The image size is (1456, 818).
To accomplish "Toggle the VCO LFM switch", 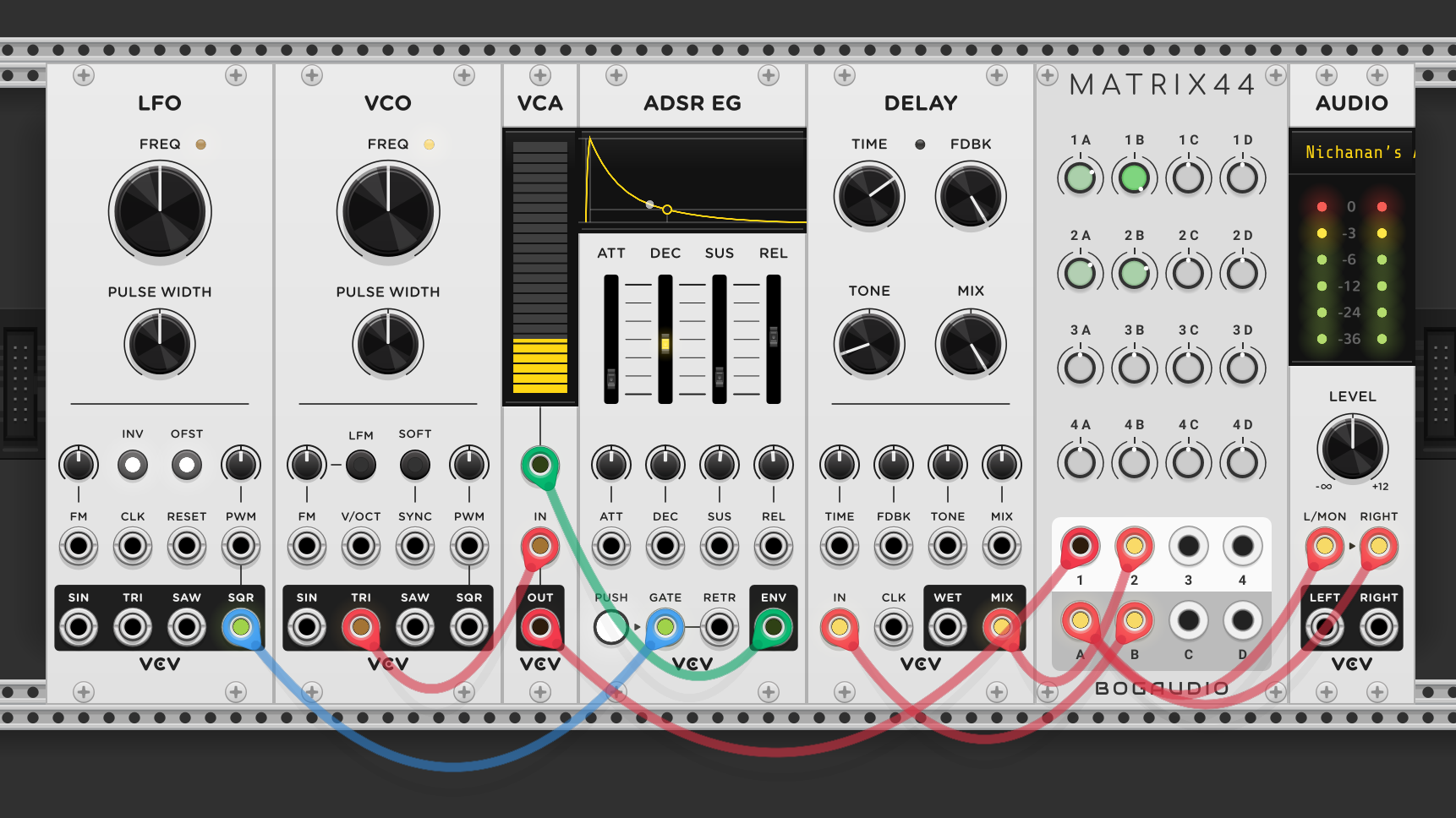I will 361,465.
